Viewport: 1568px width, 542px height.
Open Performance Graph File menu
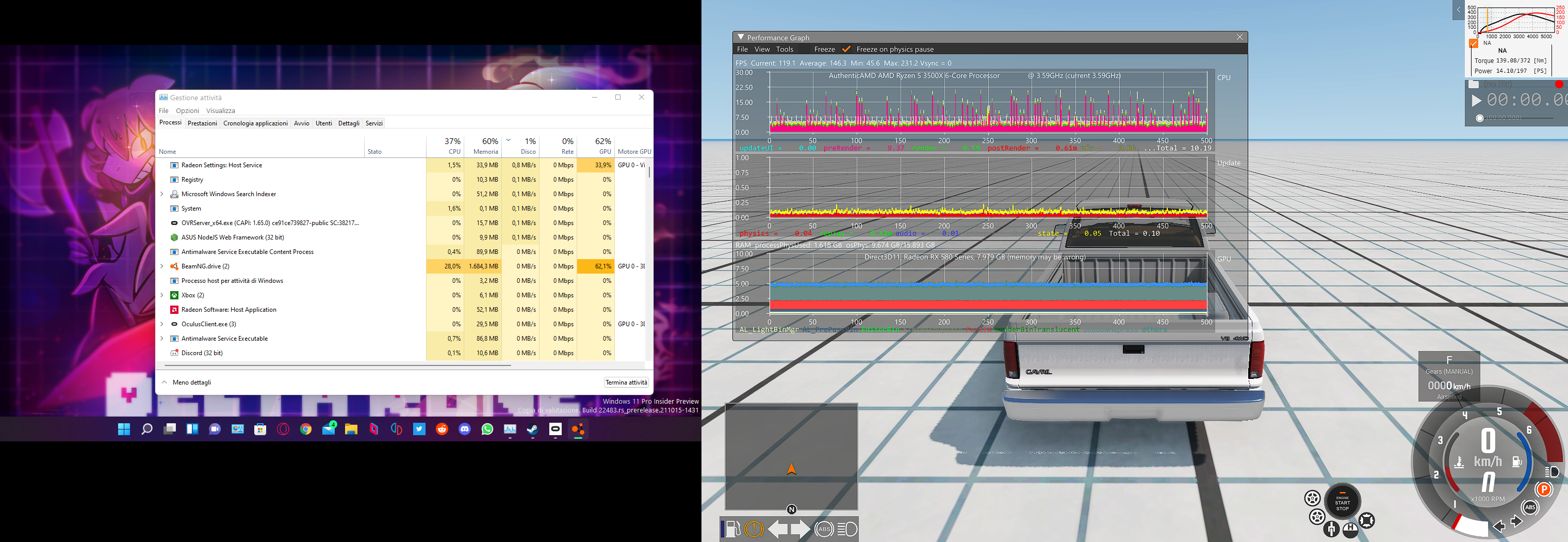pyautogui.click(x=742, y=50)
